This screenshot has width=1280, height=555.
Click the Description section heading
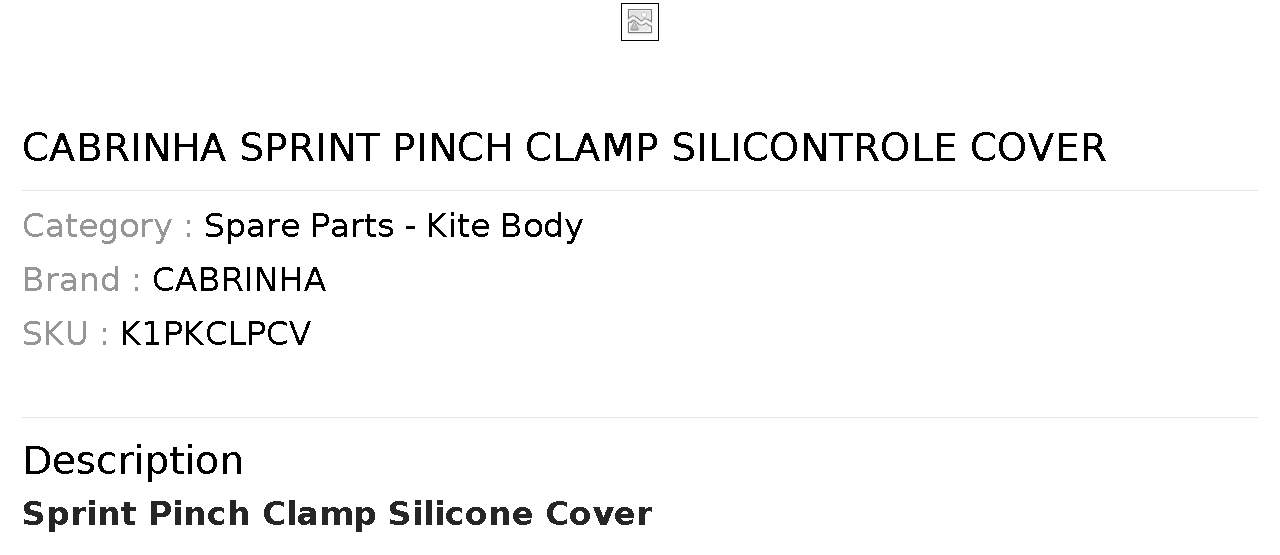point(133,461)
